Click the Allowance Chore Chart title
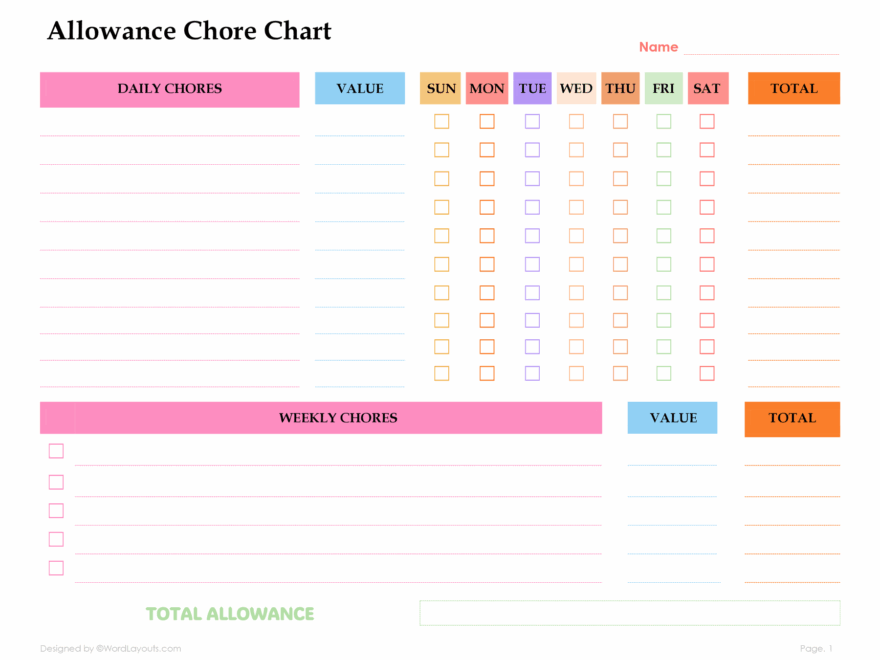Screen dimensions: 880x660 (x=189, y=31)
